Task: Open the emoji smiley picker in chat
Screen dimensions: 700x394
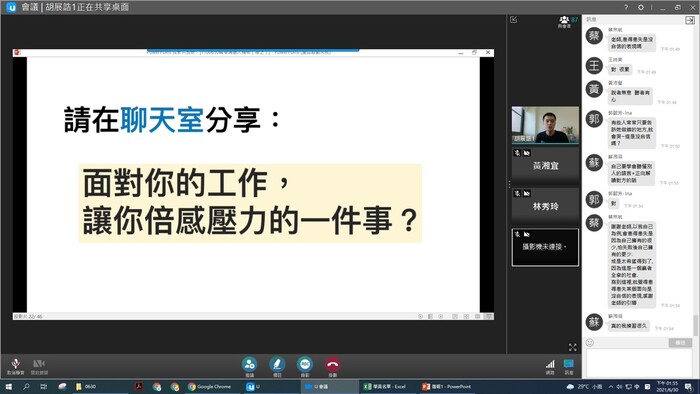Action: click(590, 342)
